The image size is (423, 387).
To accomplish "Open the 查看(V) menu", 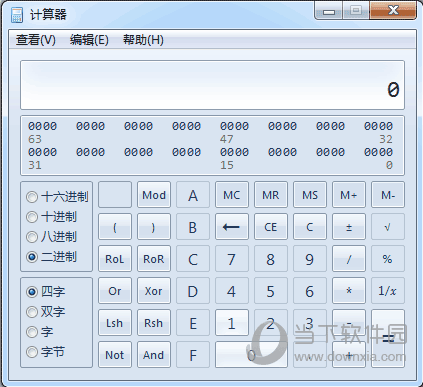I will (36, 40).
